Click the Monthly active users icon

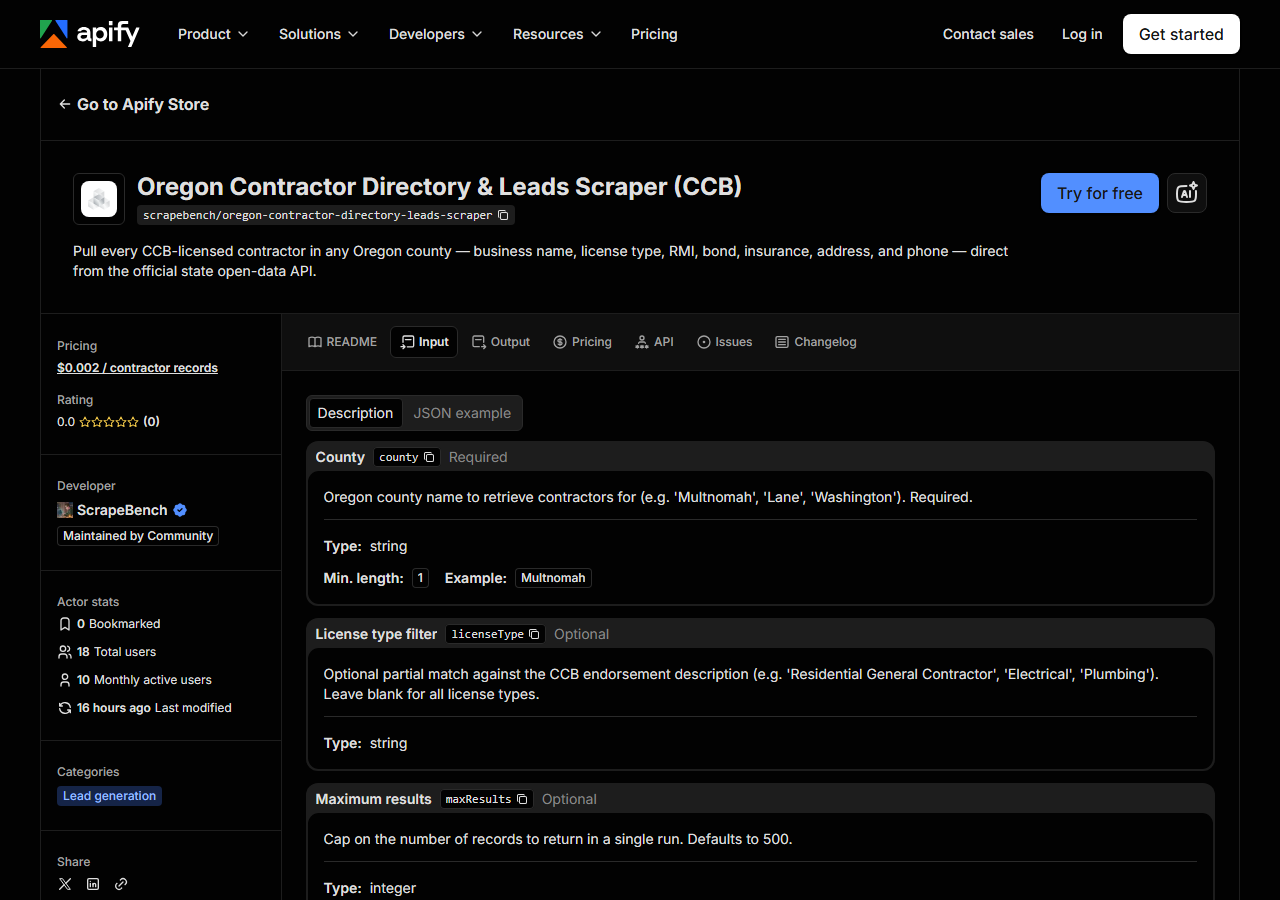(x=65, y=680)
